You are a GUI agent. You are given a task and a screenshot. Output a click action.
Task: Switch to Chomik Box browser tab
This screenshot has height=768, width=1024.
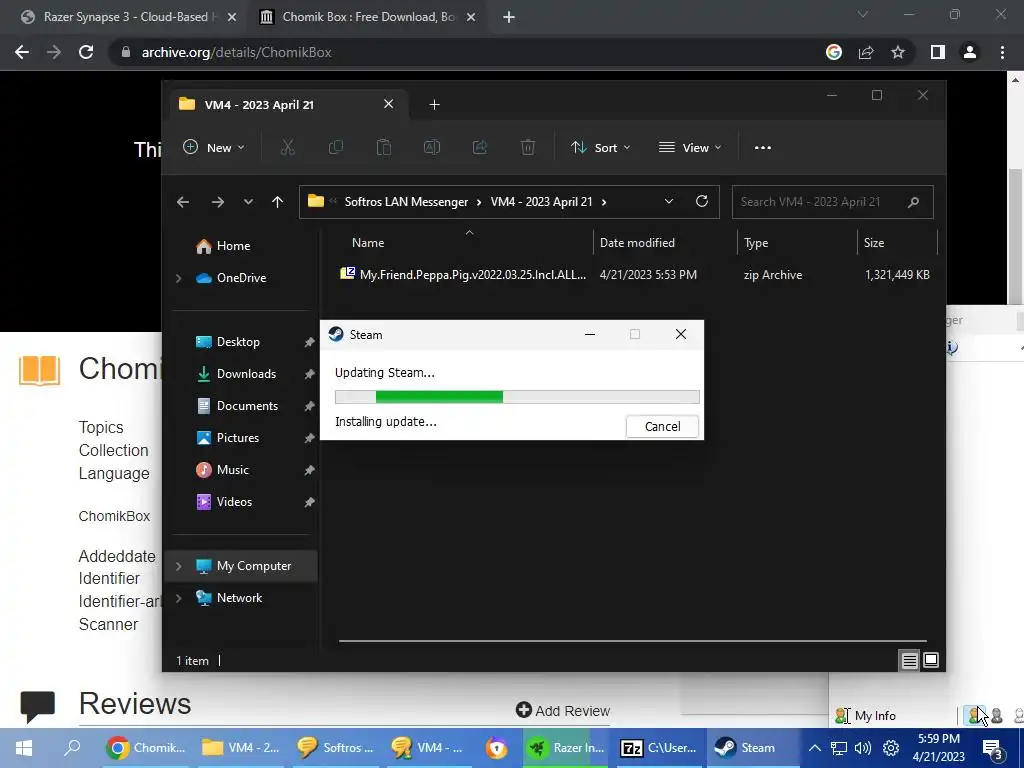(366, 17)
